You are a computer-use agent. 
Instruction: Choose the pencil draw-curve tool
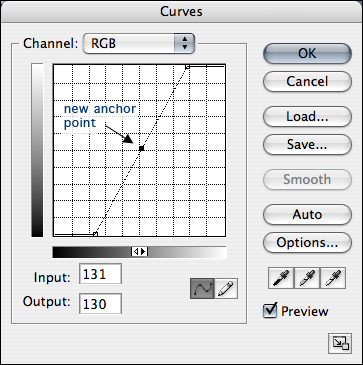pyautogui.click(x=226, y=288)
